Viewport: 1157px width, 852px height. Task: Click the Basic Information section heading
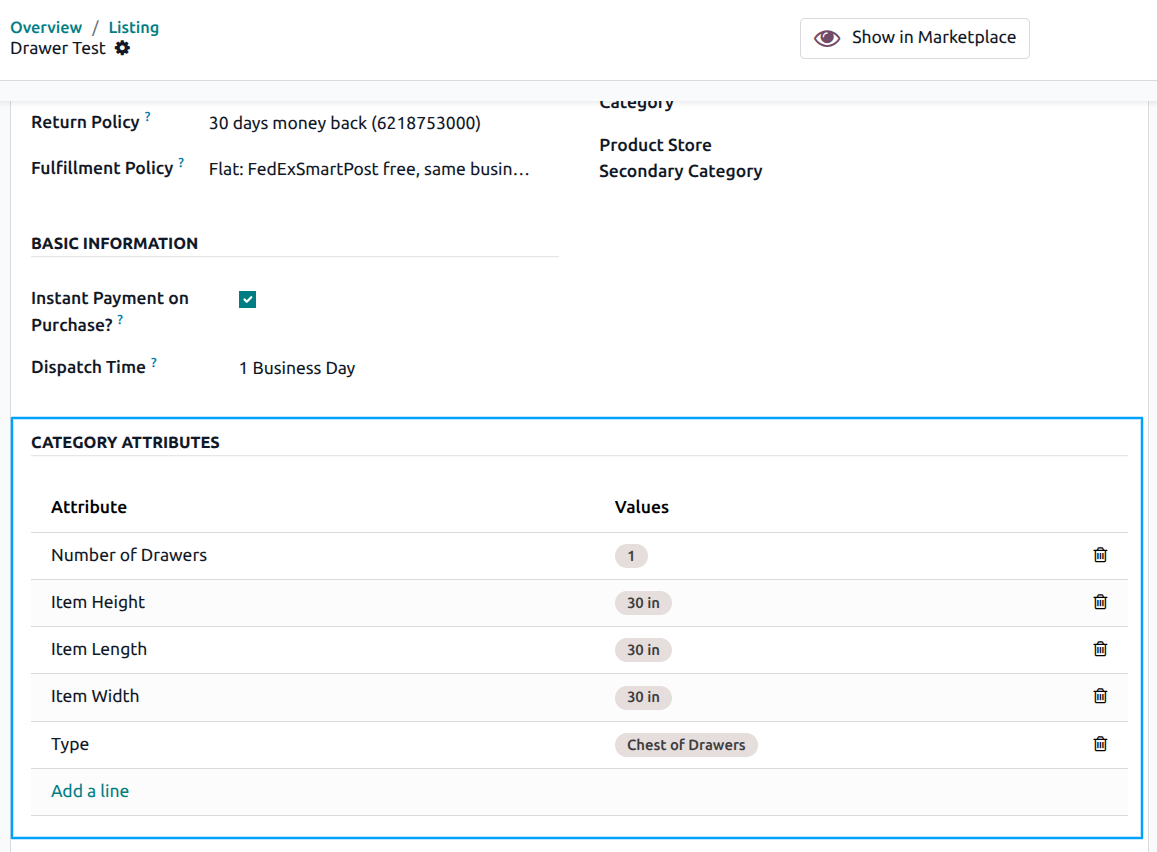[x=114, y=243]
